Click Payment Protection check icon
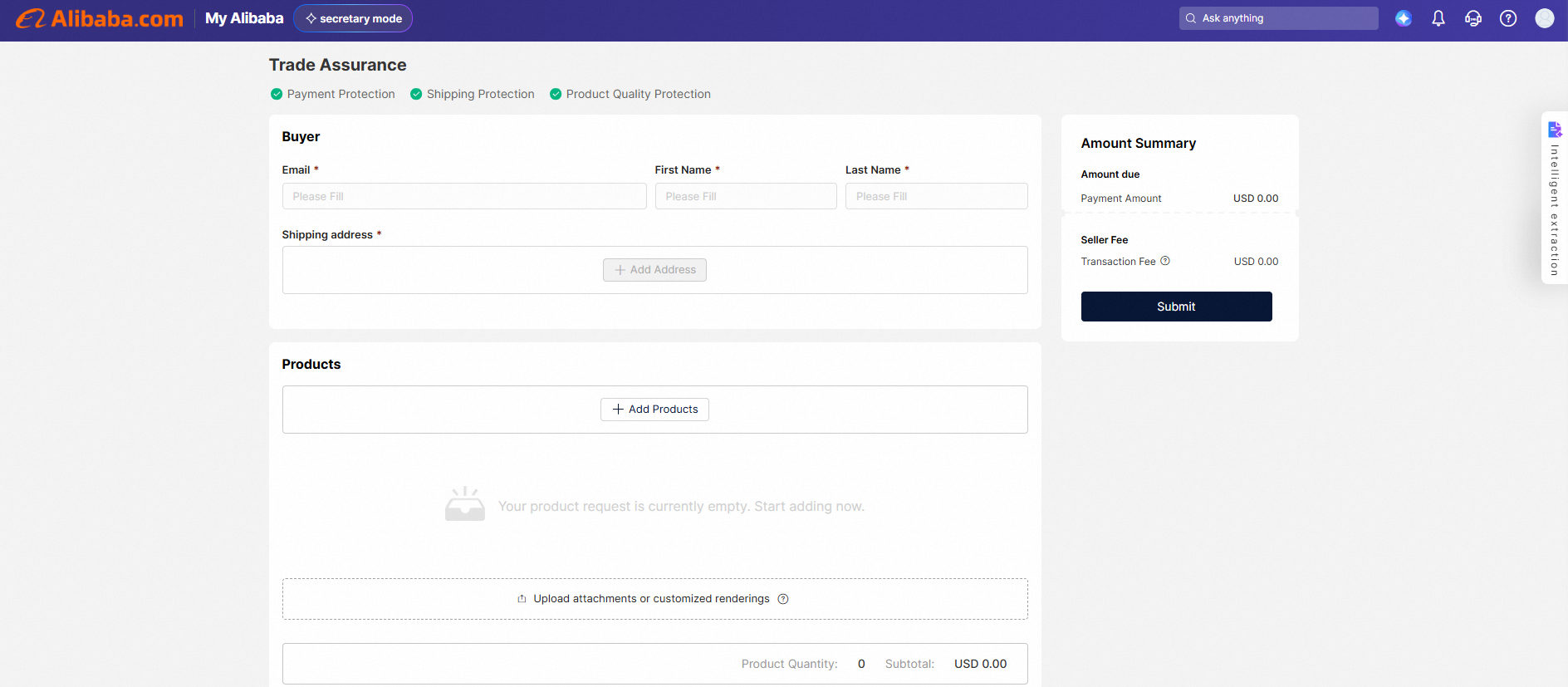 pos(277,94)
